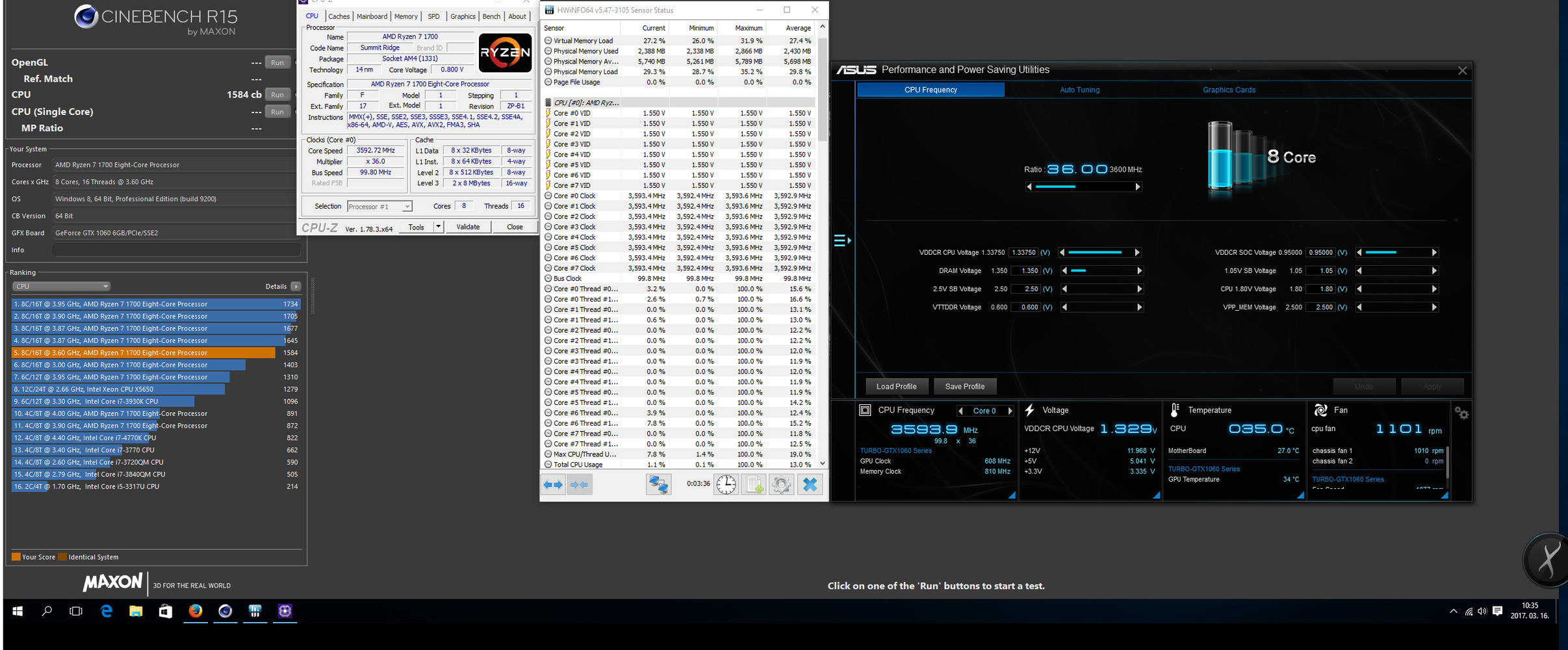Viewport: 1568px width, 650px height.
Task: Click ASUS Fan spinner icon
Action: [x=1320, y=410]
